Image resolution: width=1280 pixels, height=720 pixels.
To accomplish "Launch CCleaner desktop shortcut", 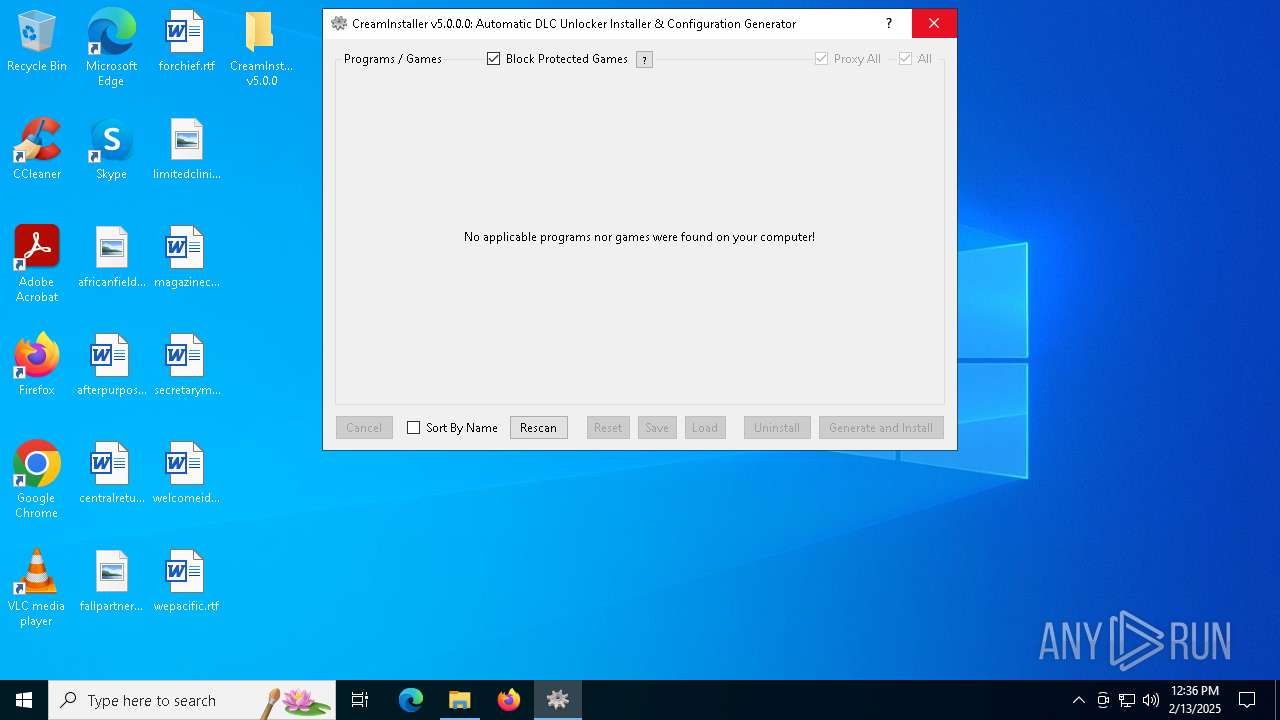I will [37, 150].
